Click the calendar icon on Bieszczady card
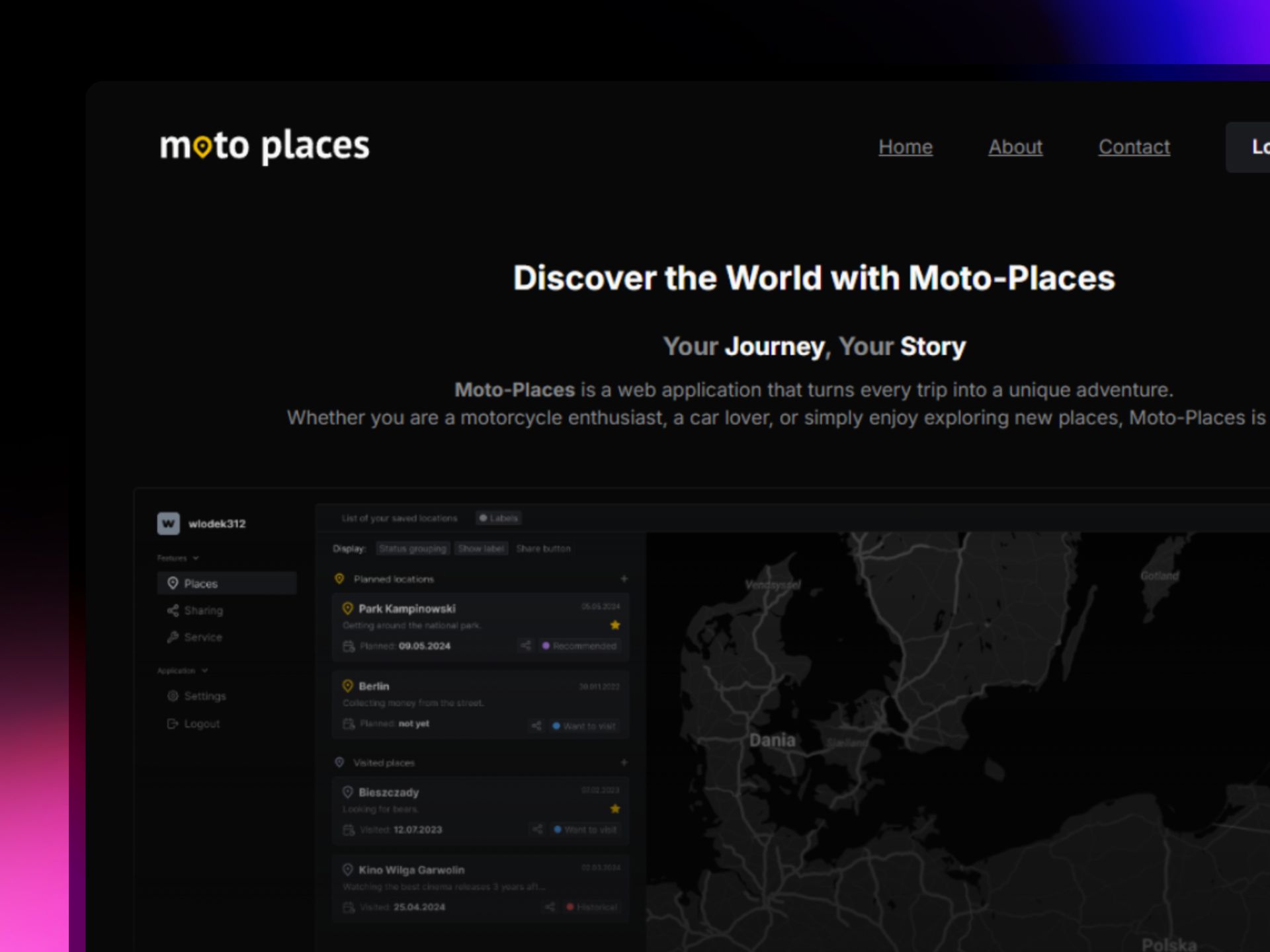This screenshot has width=1270, height=952. click(349, 830)
